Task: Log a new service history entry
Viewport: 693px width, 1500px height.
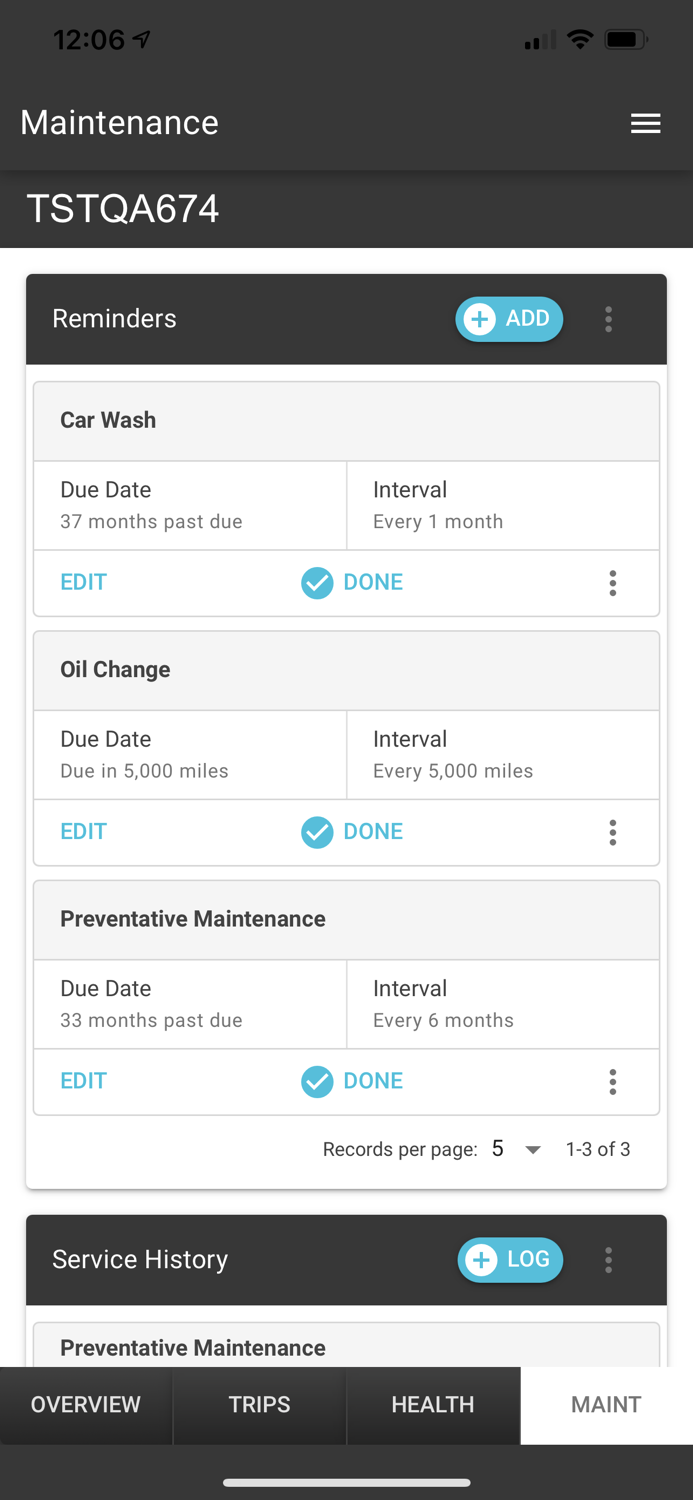Action: point(510,1260)
